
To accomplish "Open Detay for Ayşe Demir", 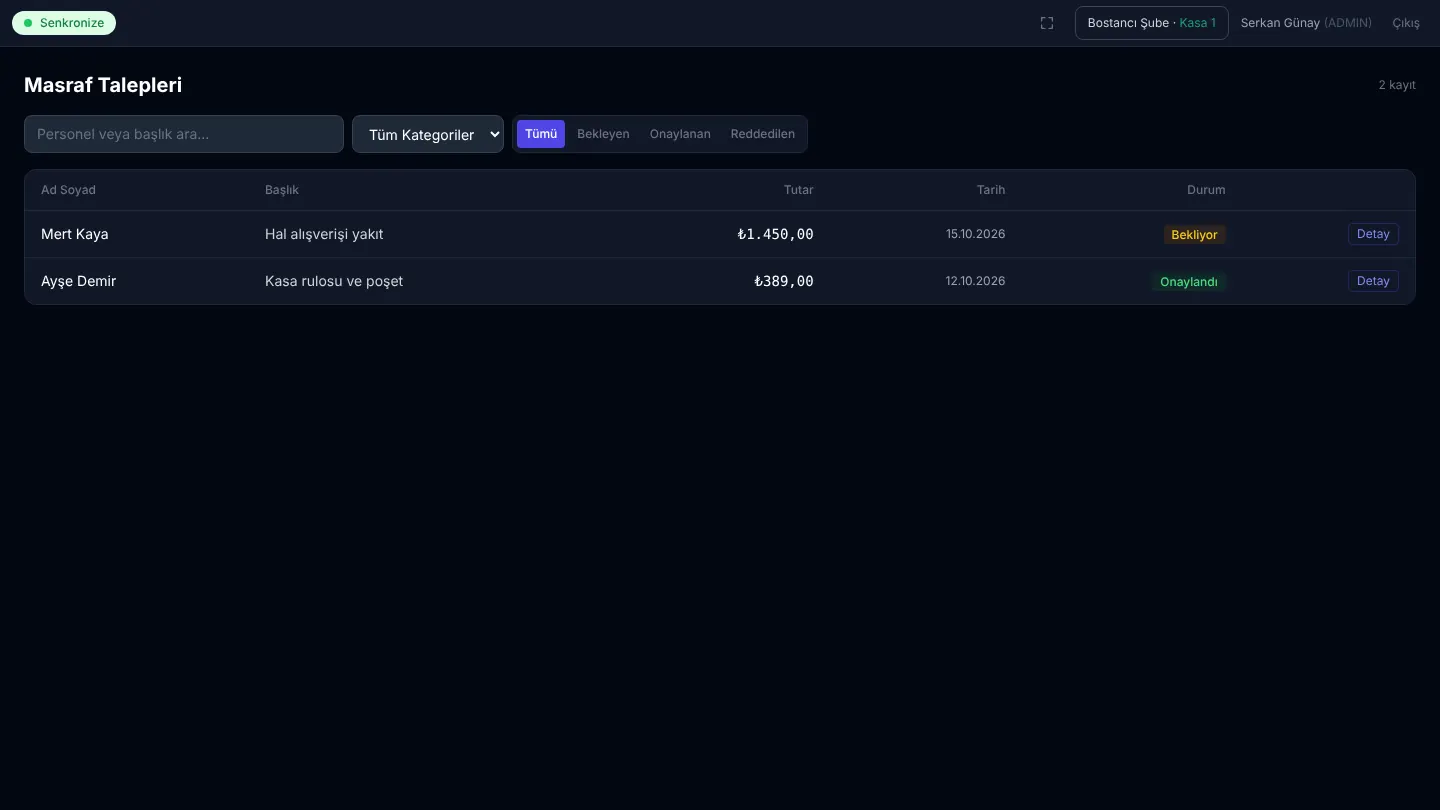I will pos(1373,281).
